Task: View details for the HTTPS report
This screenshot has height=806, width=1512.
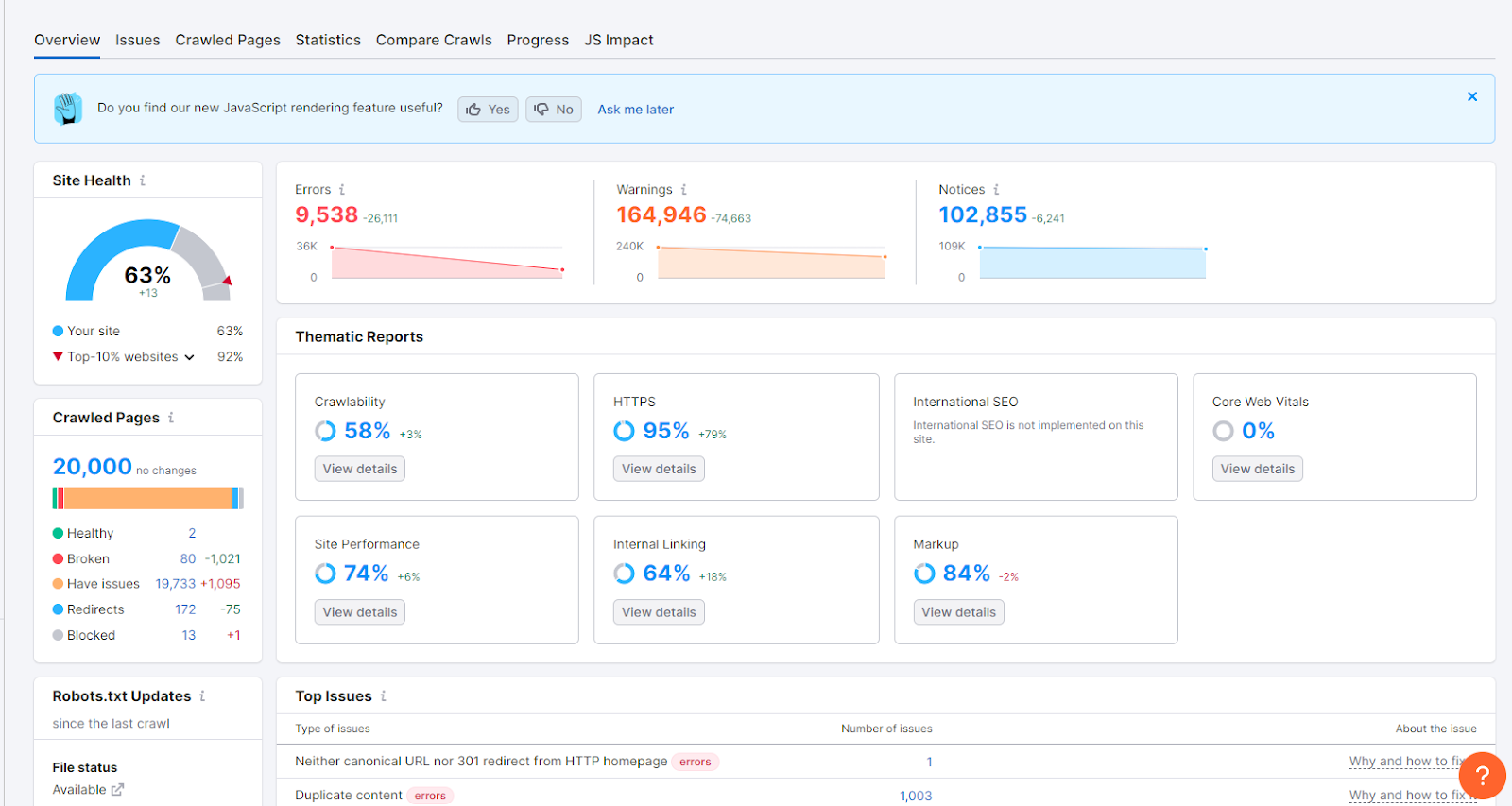Action: click(x=659, y=469)
